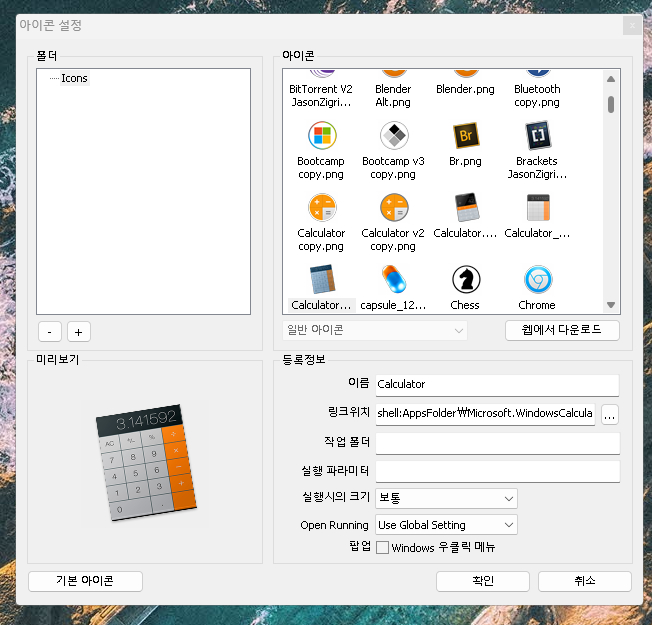Expand the Open Running dropdown
This screenshot has width=652, height=625.
tap(446, 525)
